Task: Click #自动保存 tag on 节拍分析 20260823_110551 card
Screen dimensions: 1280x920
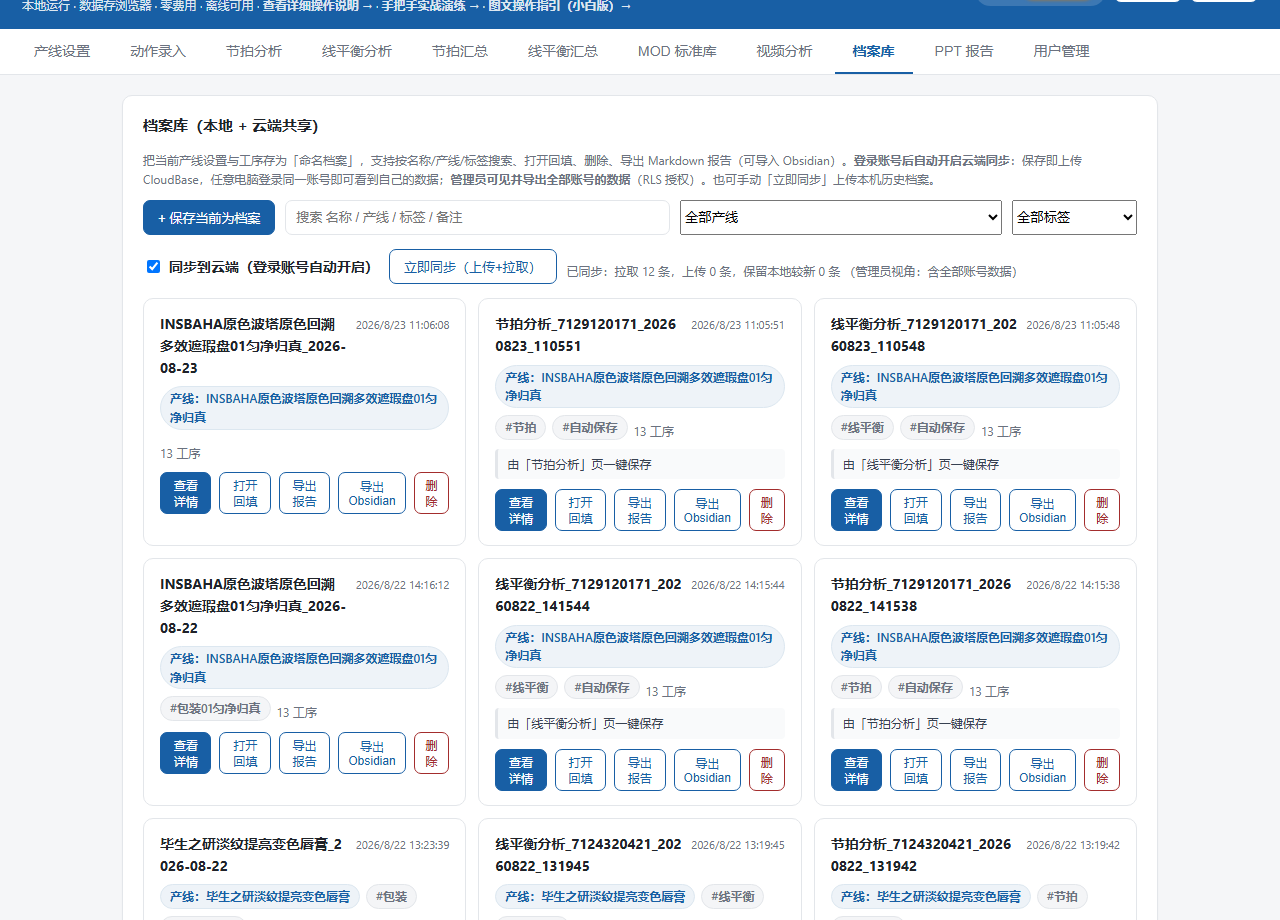Action: tap(590, 428)
